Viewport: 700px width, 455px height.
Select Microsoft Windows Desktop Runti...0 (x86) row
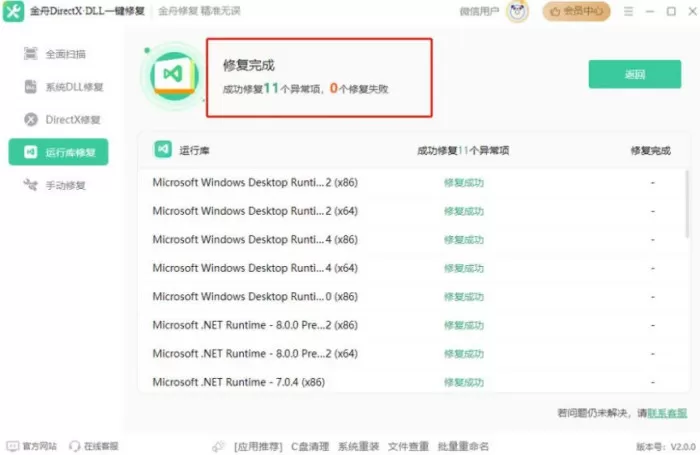coord(412,297)
